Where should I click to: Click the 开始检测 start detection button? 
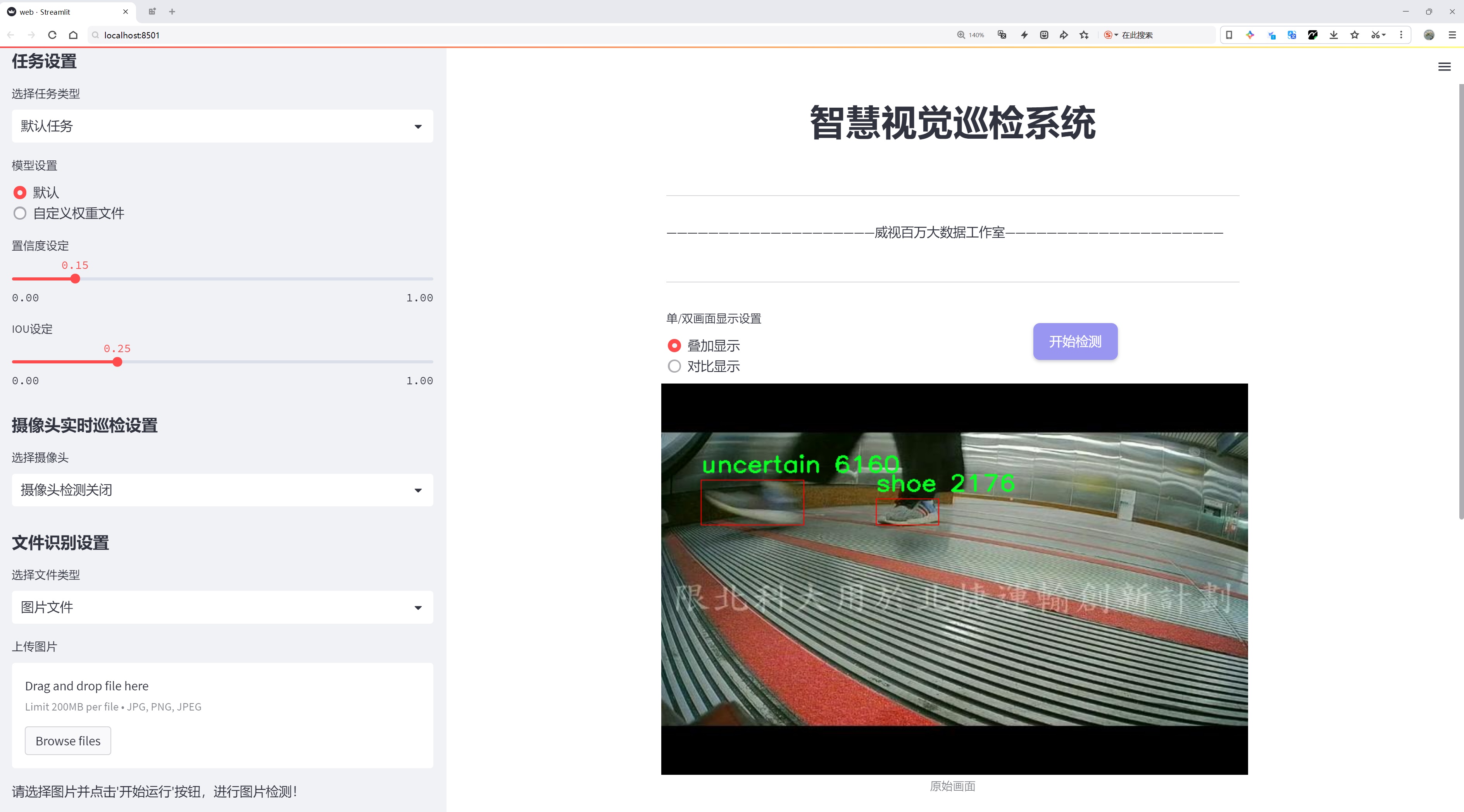(x=1075, y=341)
